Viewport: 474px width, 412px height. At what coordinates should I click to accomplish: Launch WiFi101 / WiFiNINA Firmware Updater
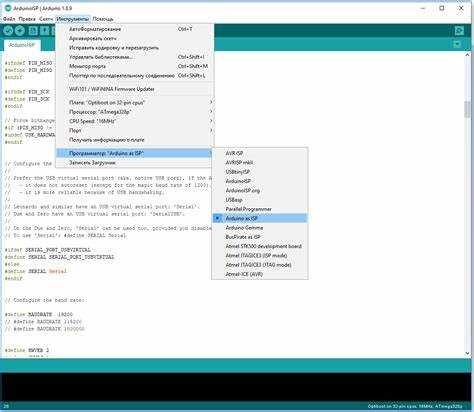click(x=134, y=89)
